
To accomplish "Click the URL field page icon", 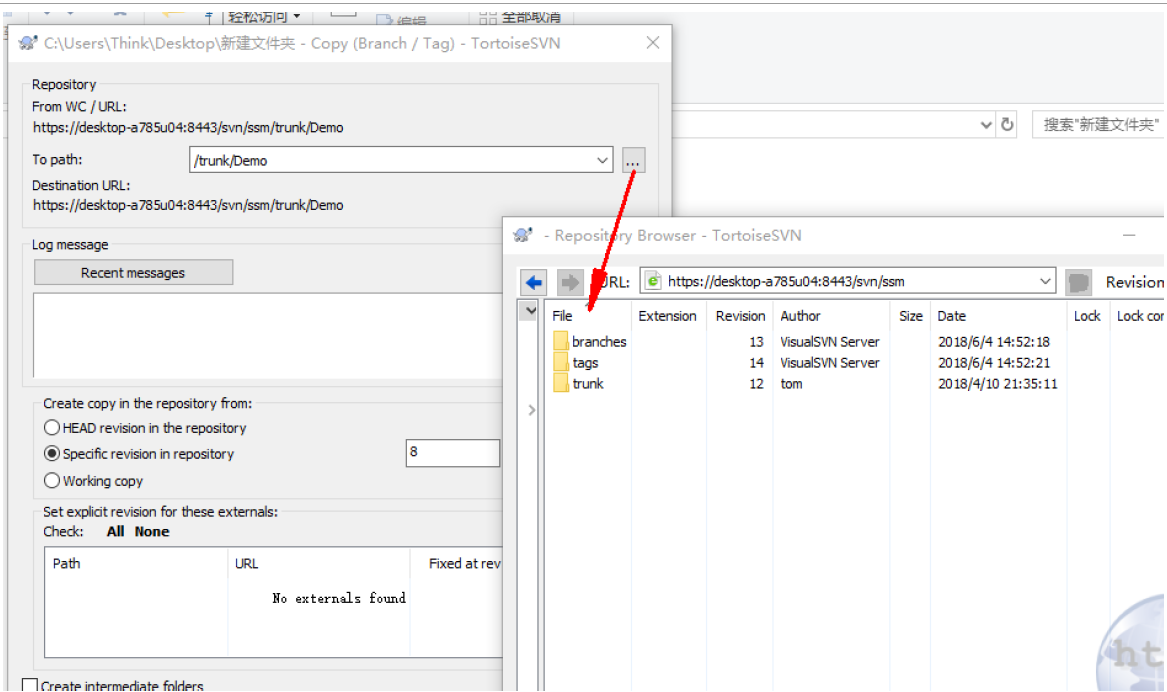I will tap(653, 281).
